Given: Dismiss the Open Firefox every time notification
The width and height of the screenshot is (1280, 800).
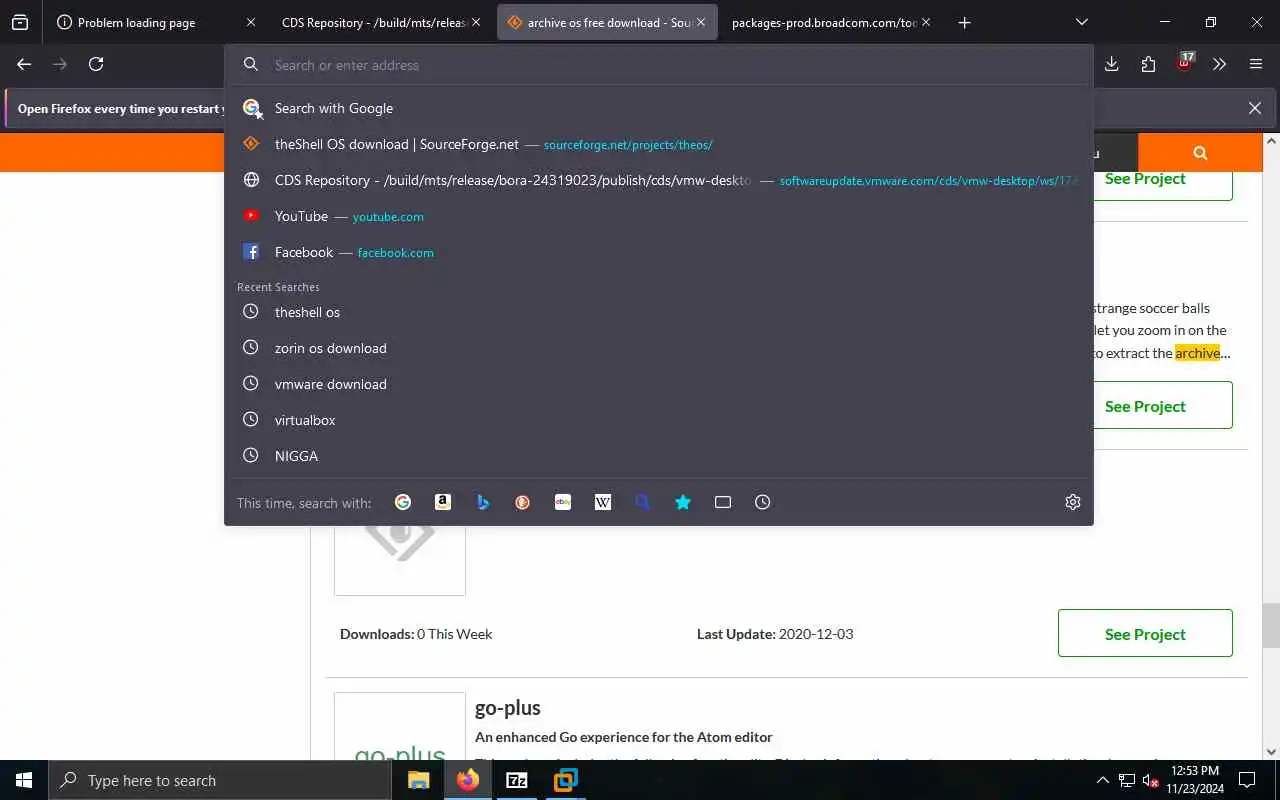Looking at the screenshot, I should pyautogui.click(x=1255, y=108).
